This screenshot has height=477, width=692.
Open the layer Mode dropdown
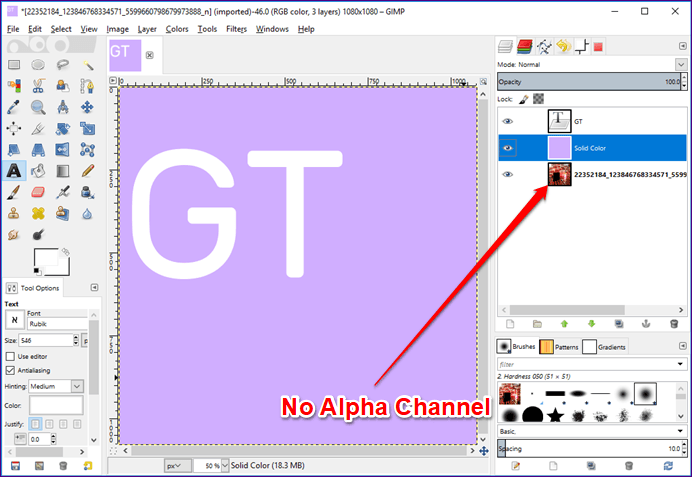click(x=681, y=64)
